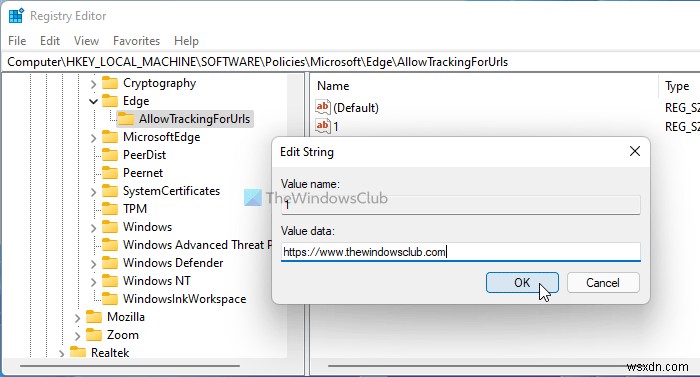Select the Realtek key label

(110, 352)
